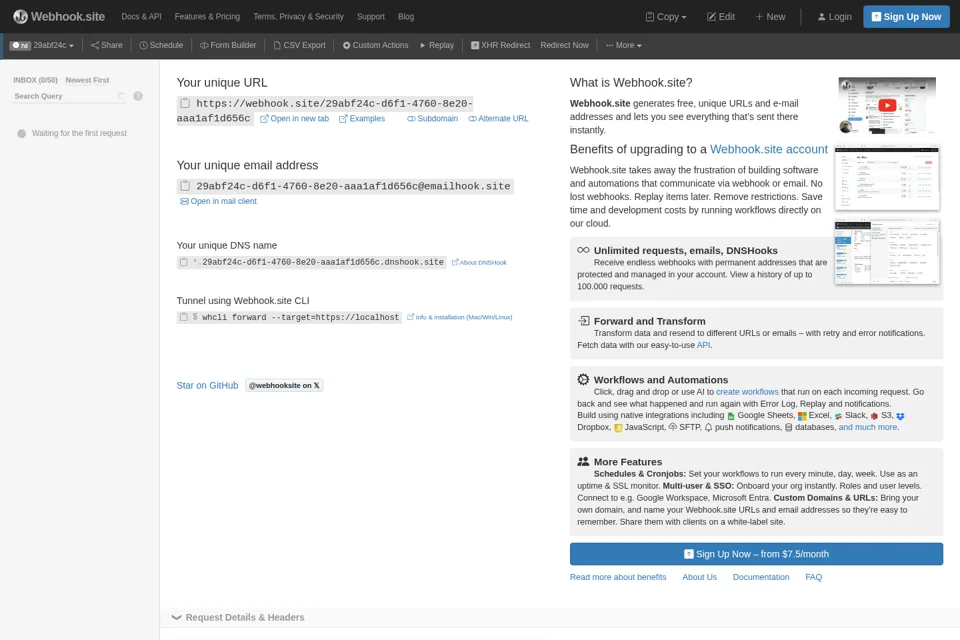The height and width of the screenshot is (640, 960).
Task: Open Form Builder
Action: (228, 45)
